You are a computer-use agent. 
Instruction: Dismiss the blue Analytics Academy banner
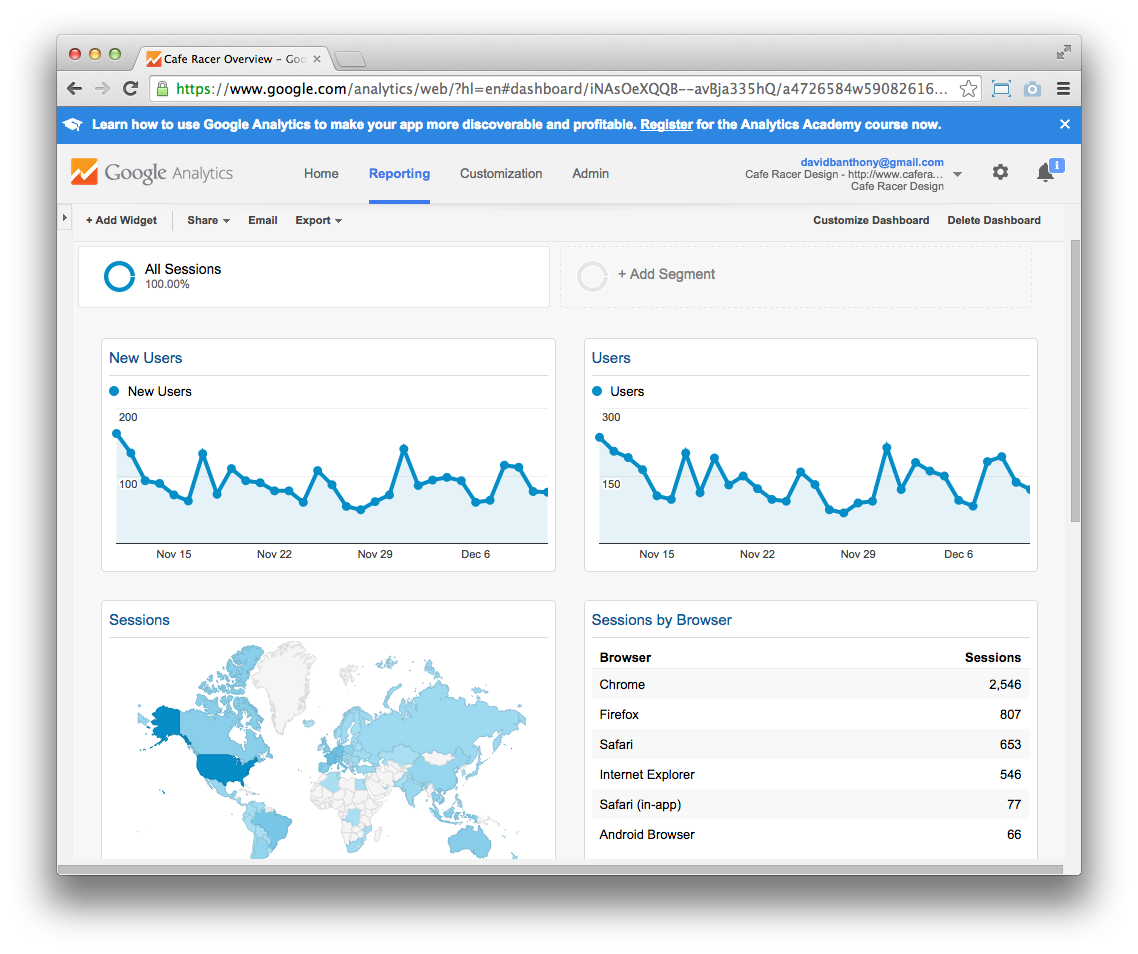tap(1065, 124)
